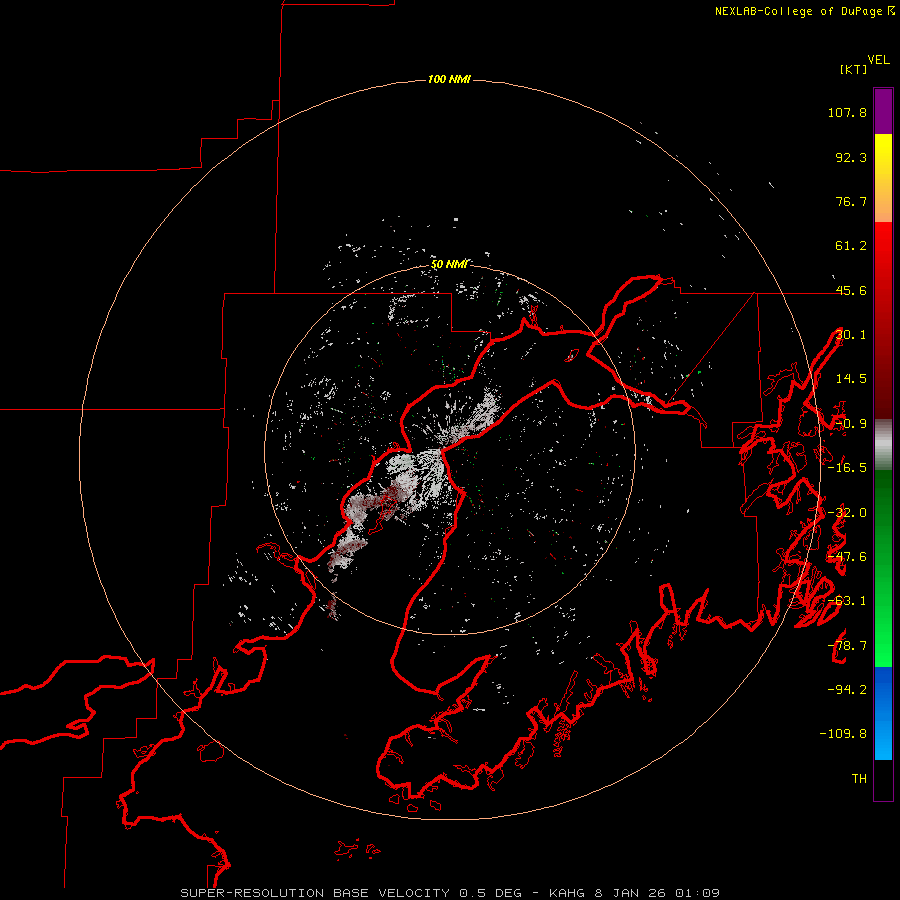Click the -32.0 velocity scale value
The image size is (900, 900).
847,513
